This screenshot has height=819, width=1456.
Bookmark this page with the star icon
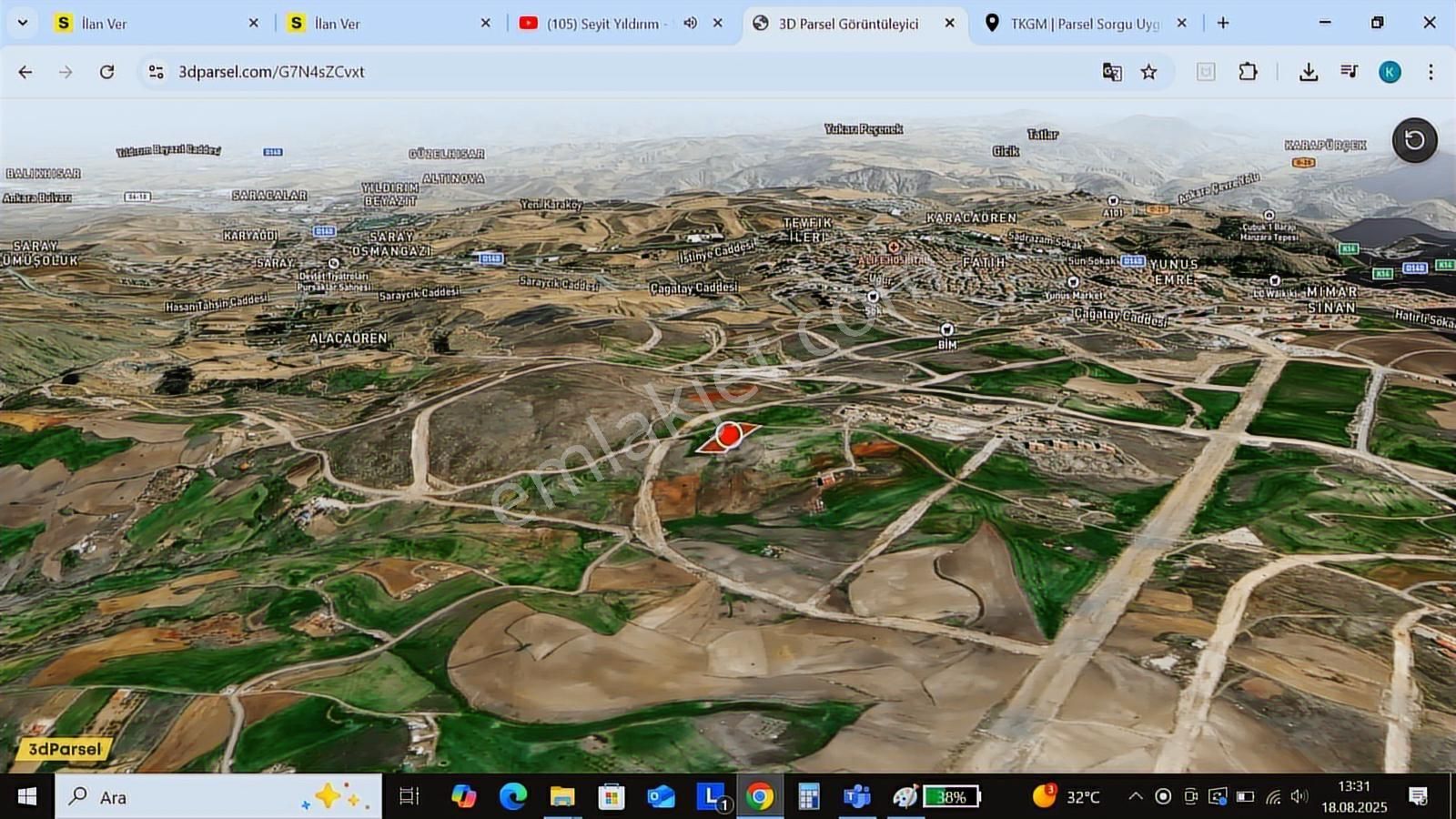pyautogui.click(x=1149, y=72)
